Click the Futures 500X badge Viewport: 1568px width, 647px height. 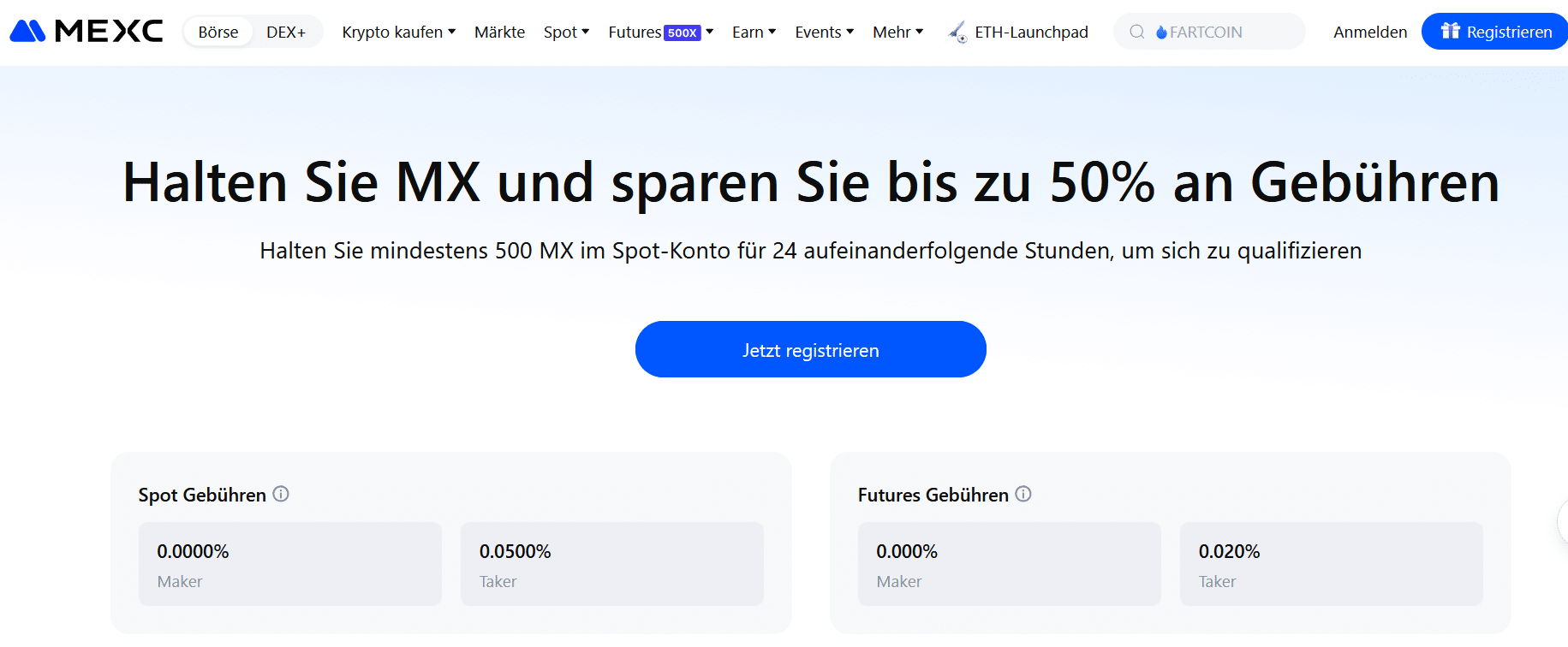[683, 33]
